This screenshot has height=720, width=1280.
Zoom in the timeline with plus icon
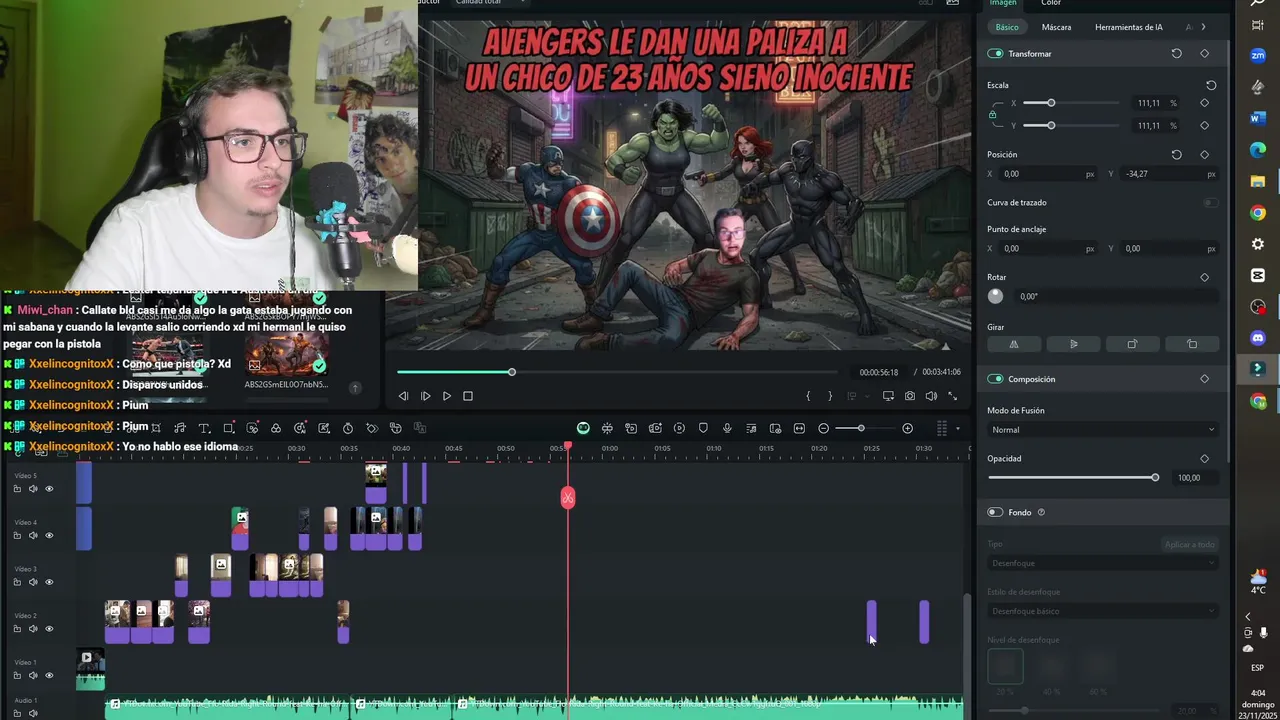(907, 428)
